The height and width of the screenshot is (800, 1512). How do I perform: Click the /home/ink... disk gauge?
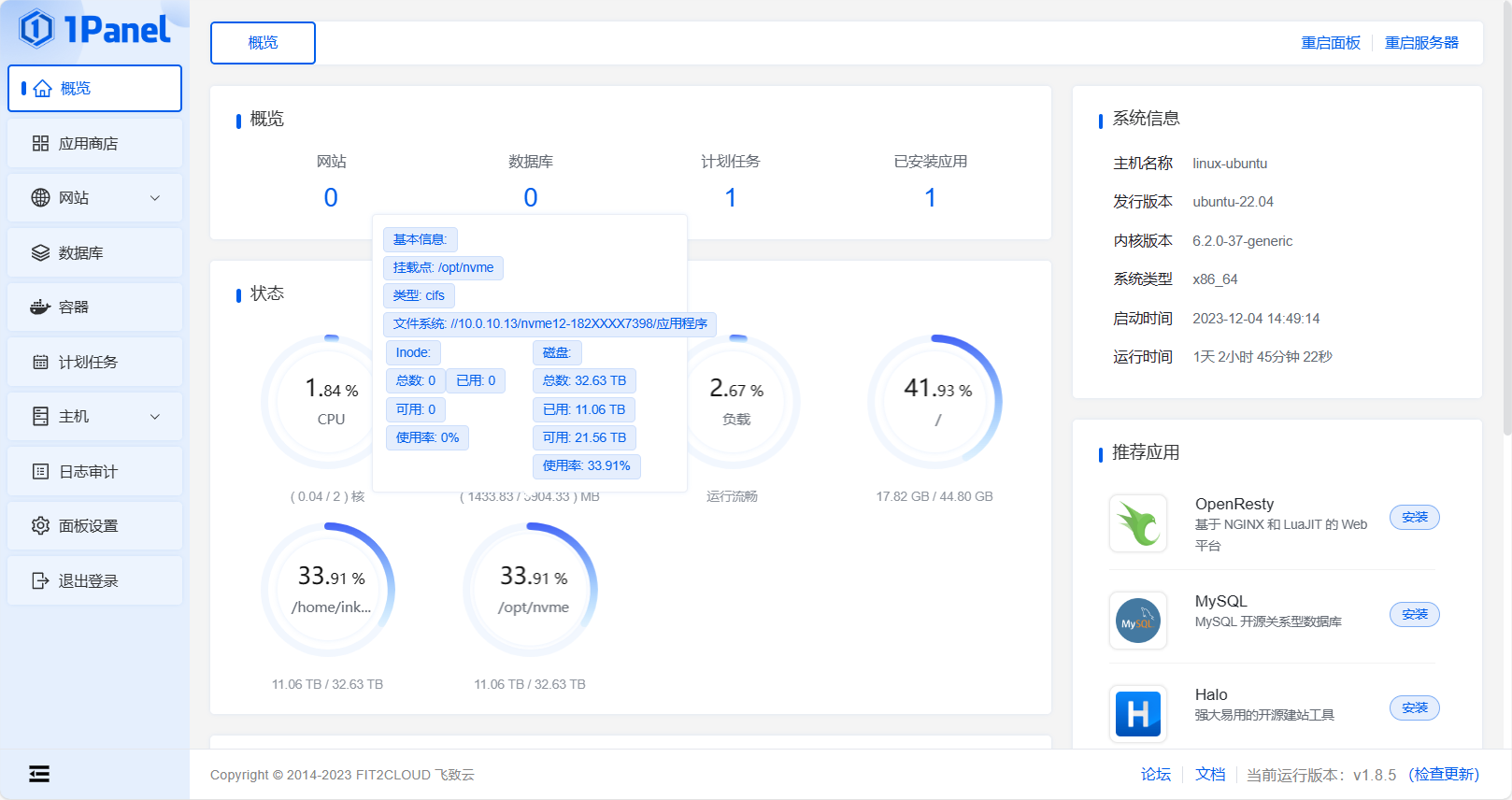pos(329,590)
